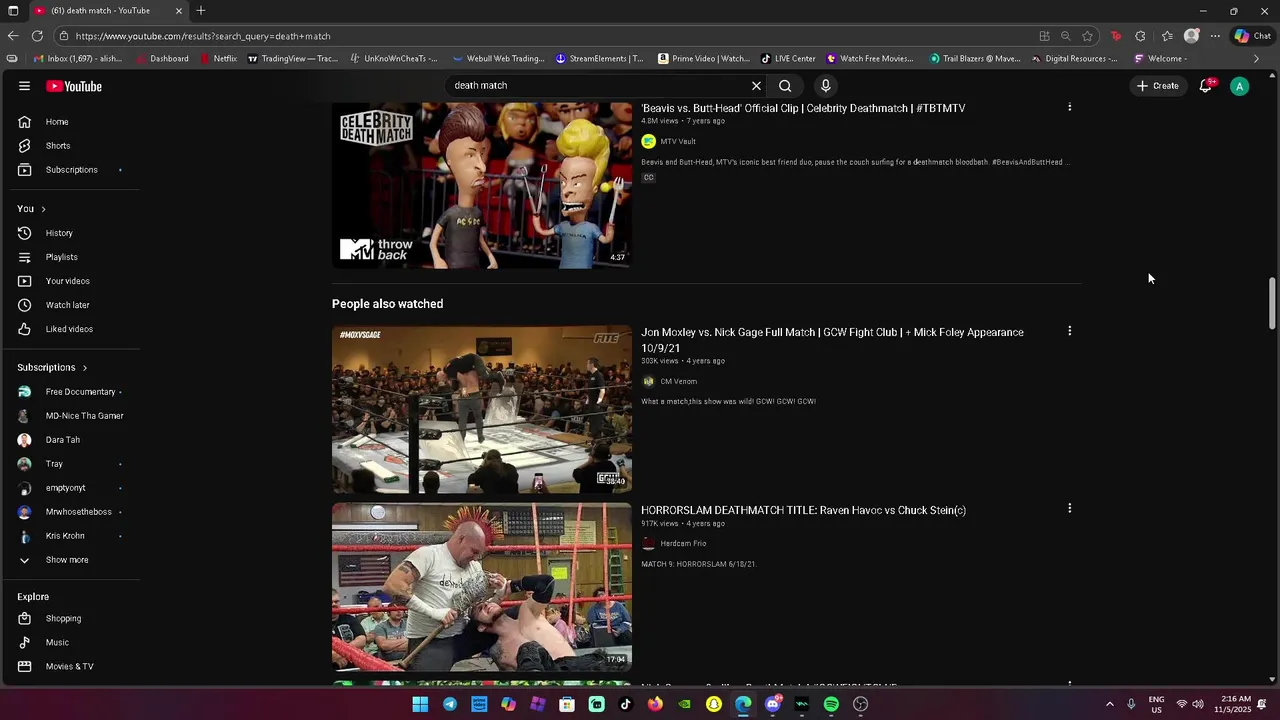
Task: Play the Jon Moxley vs. Nick Gage thumbnail
Action: click(482, 409)
